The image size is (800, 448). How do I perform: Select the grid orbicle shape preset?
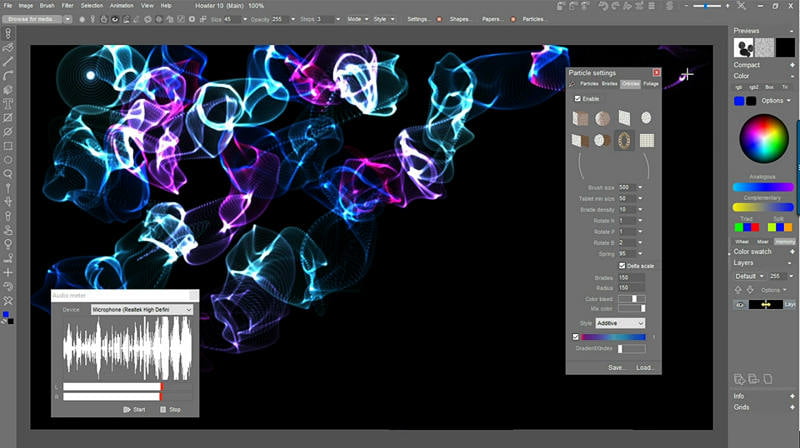pos(647,141)
